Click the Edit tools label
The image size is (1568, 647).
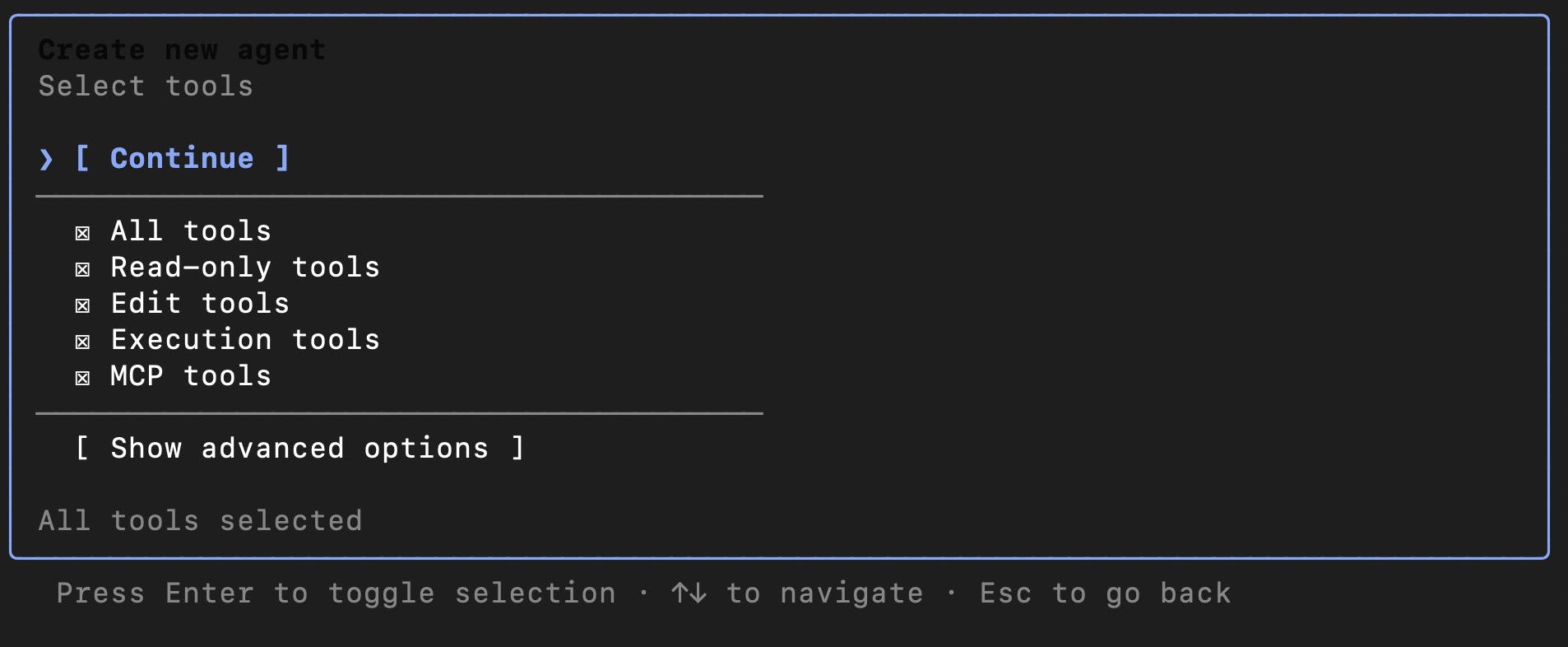tap(200, 303)
